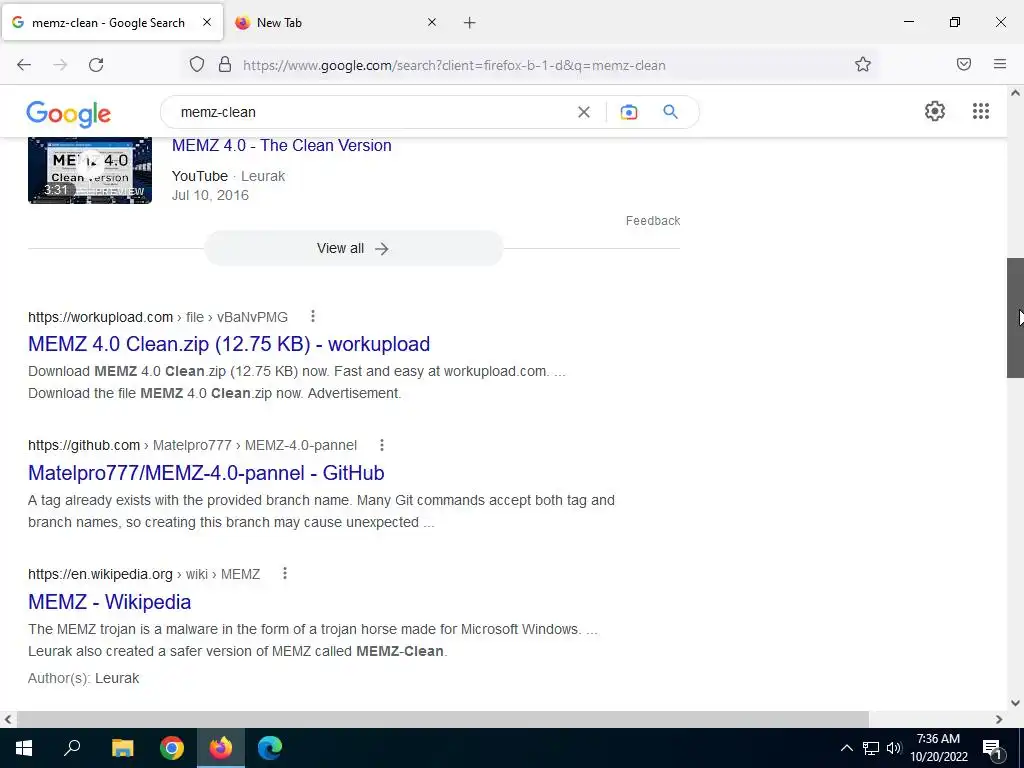
Task: Click the vertical scrollbar thumb
Action: pyautogui.click(x=1015, y=317)
